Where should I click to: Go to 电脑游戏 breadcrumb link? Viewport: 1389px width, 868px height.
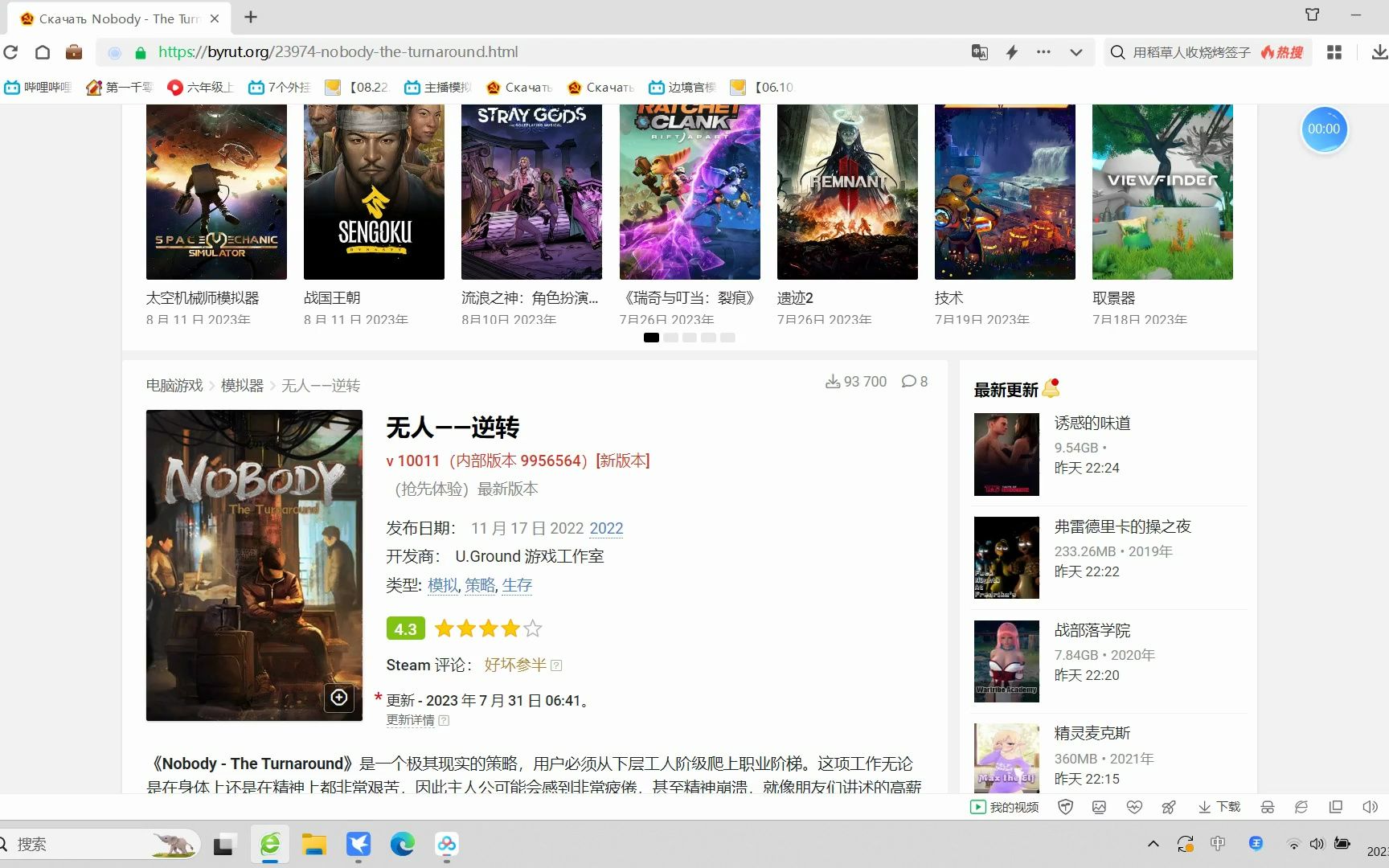[174, 386]
